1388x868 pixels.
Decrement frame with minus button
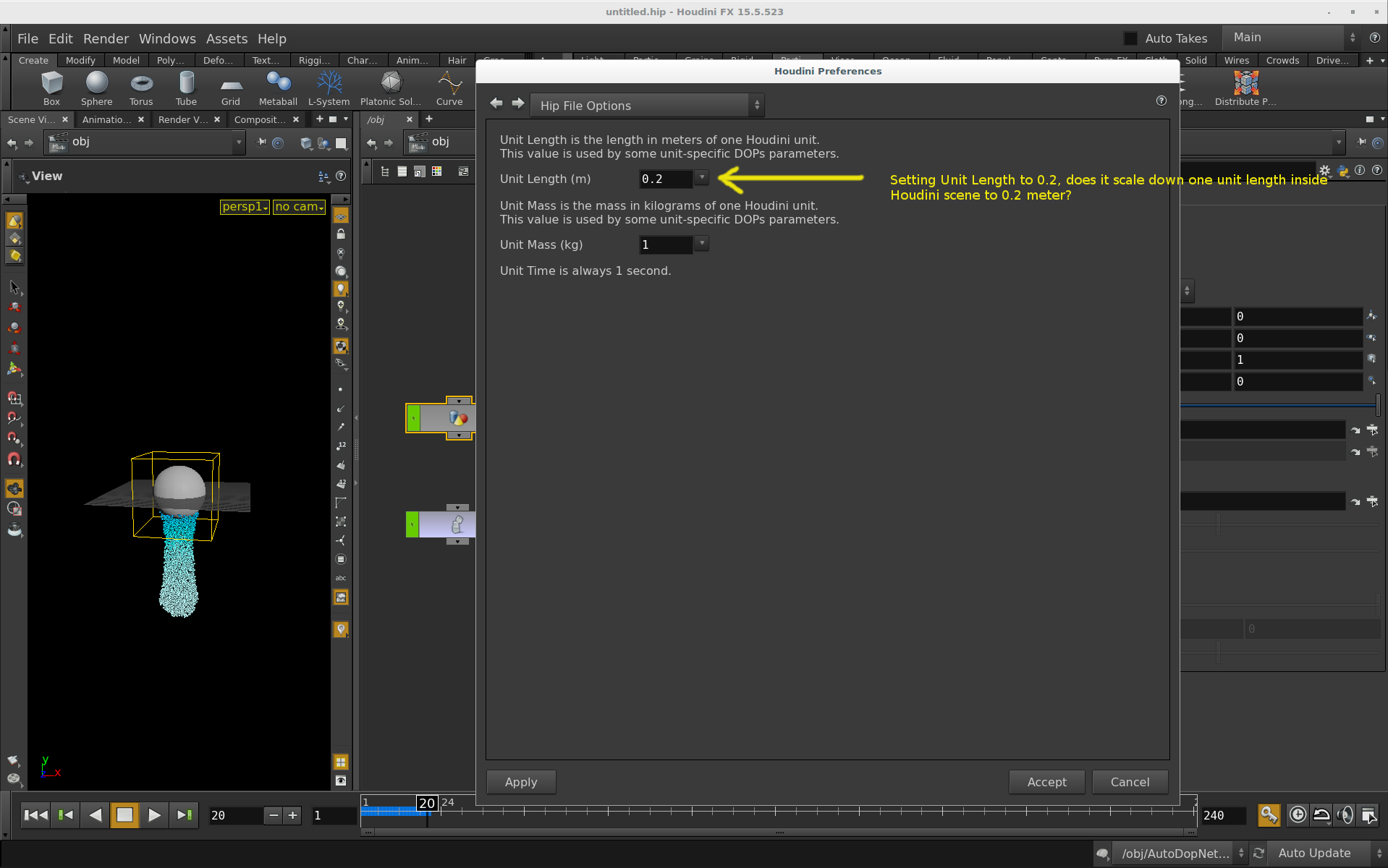(x=274, y=815)
